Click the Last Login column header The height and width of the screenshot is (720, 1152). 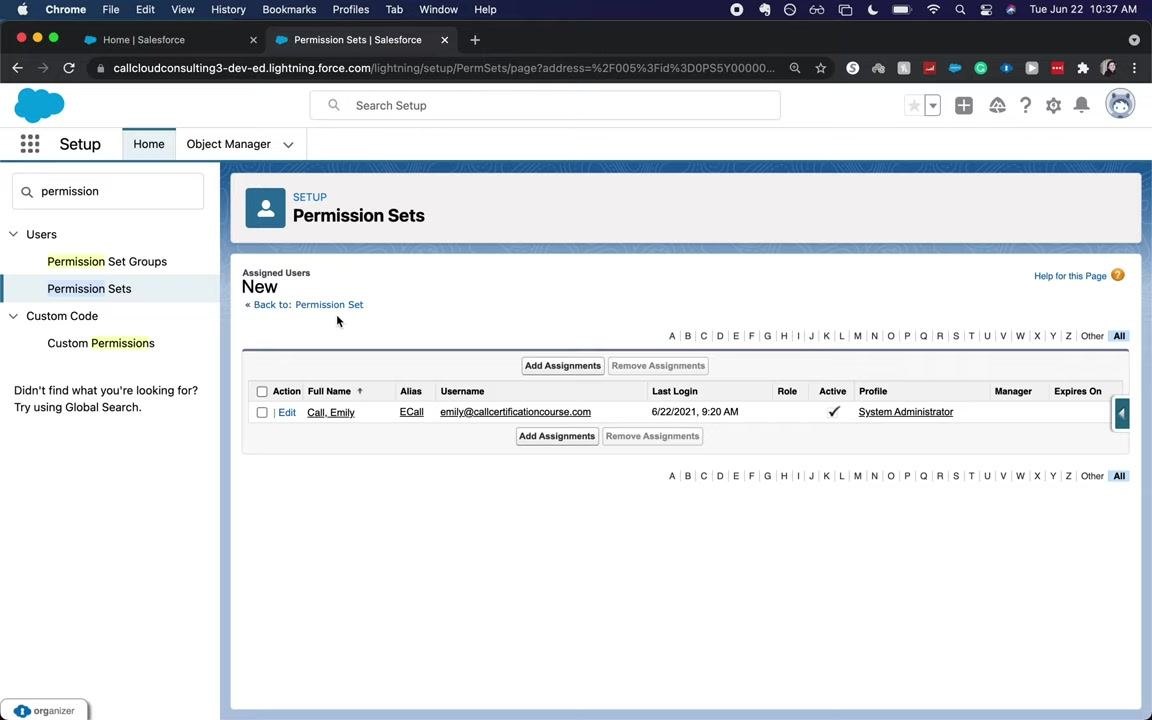click(674, 392)
